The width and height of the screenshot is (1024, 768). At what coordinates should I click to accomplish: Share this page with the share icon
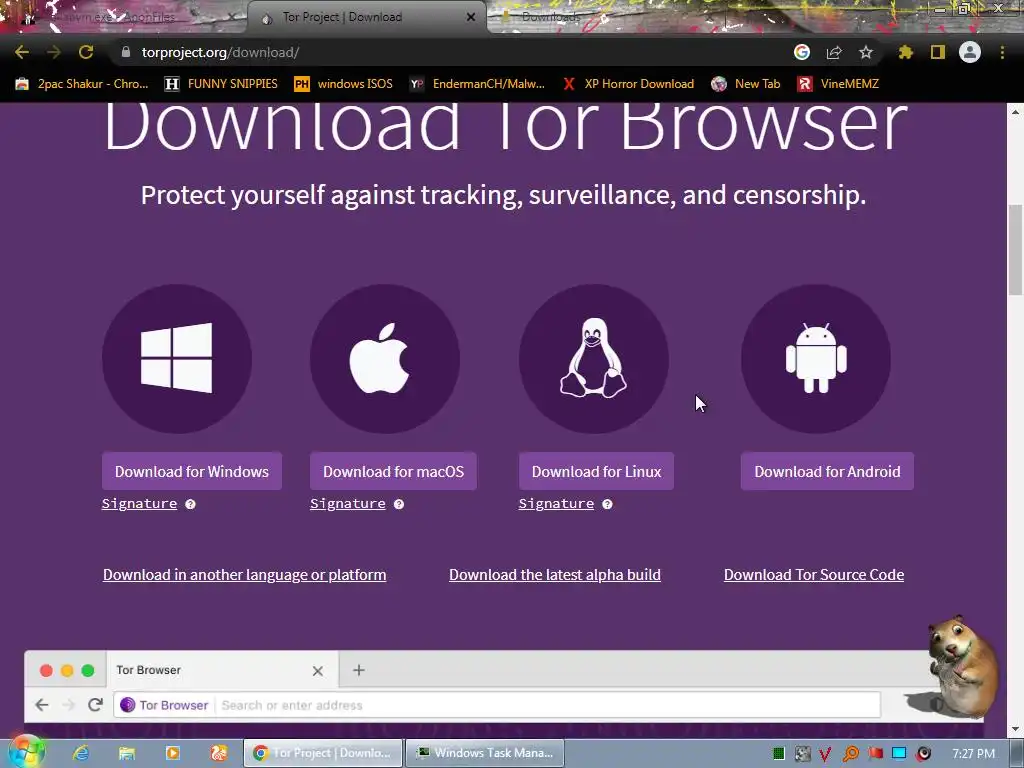(834, 52)
